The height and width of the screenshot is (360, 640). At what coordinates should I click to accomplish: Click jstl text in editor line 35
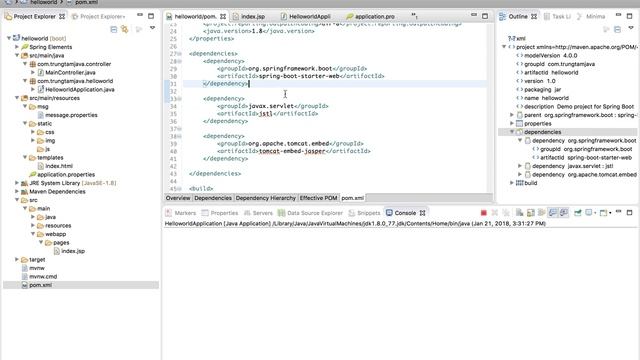pyautogui.click(x=266, y=113)
